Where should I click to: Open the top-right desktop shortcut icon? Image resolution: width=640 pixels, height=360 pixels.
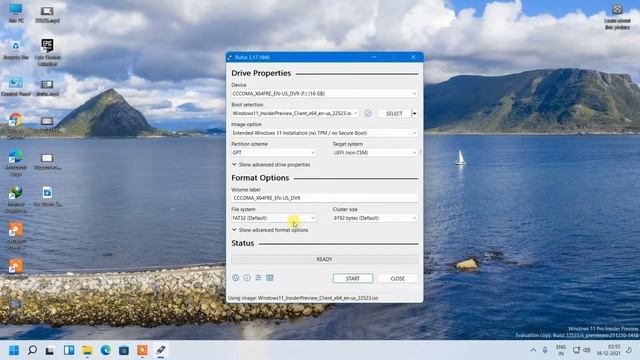pos(617,17)
